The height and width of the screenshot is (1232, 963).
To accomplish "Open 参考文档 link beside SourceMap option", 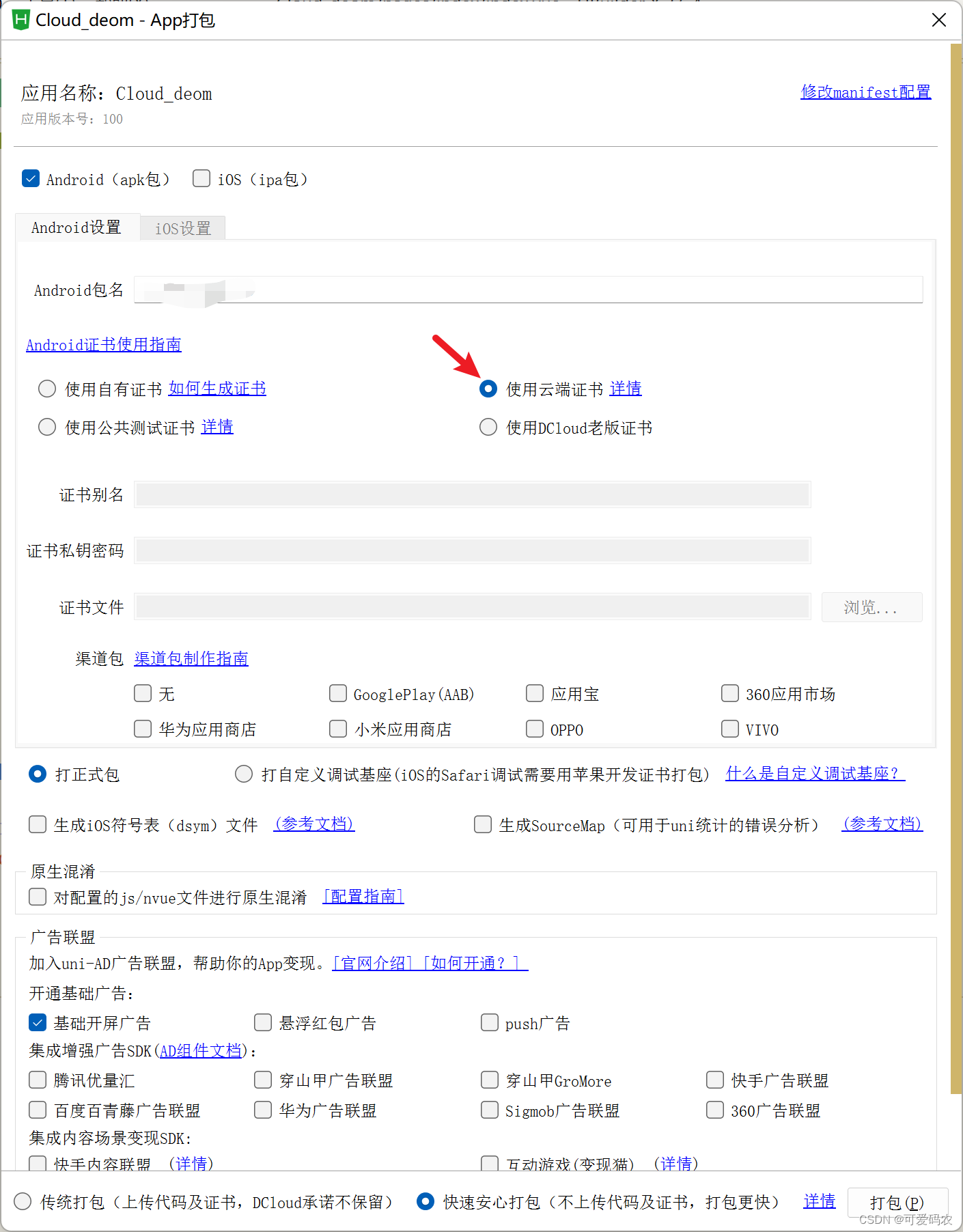I will tap(882, 824).
